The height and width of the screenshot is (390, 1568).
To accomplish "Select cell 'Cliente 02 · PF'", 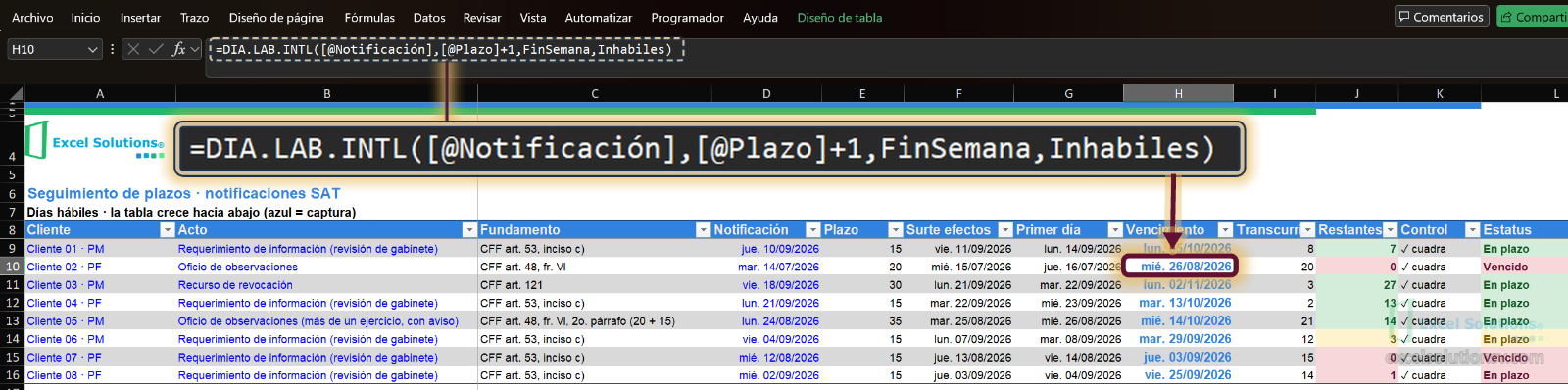I will (x=100, y=267).
